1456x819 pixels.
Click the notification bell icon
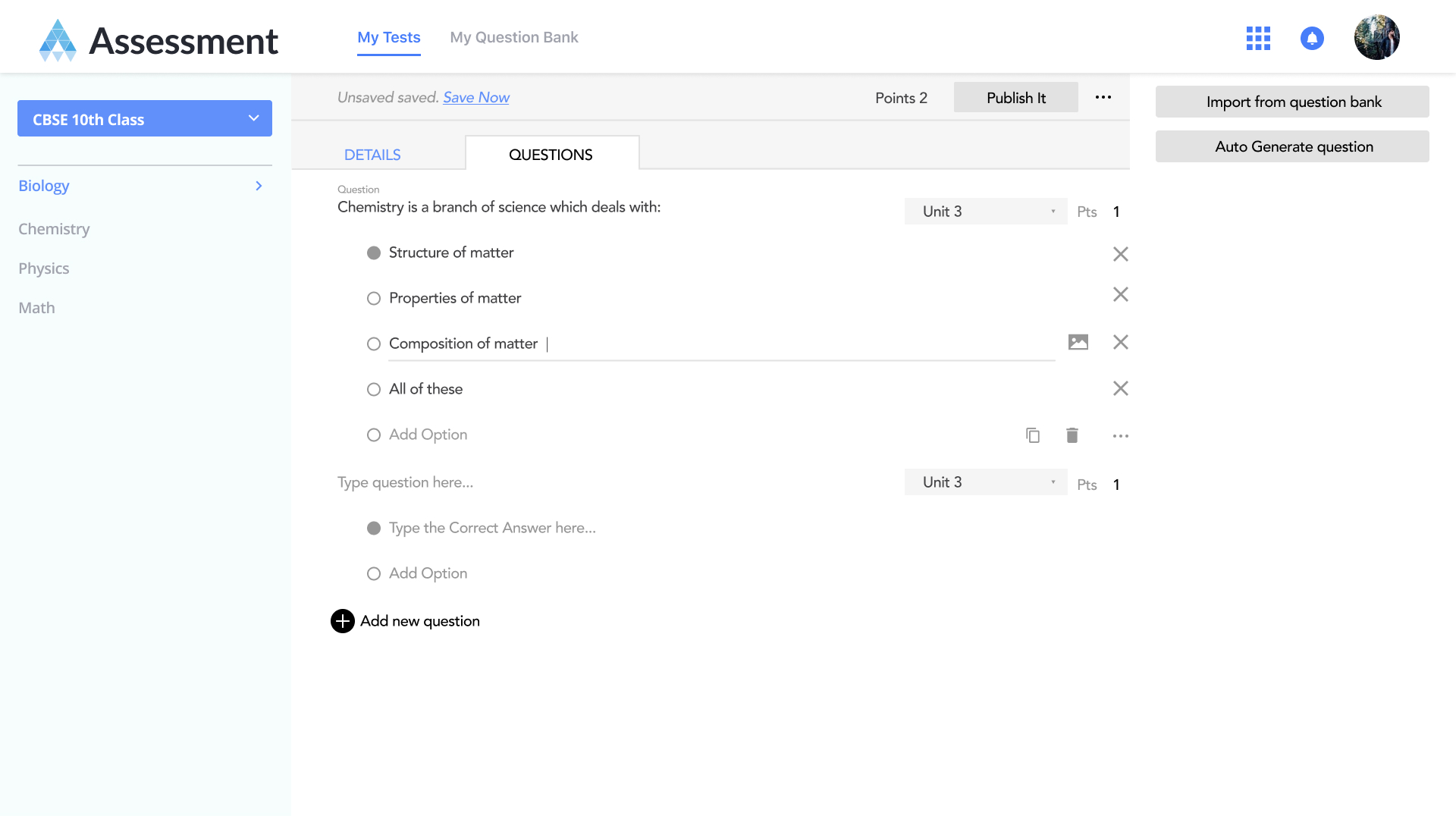(x=1312, y=38)
